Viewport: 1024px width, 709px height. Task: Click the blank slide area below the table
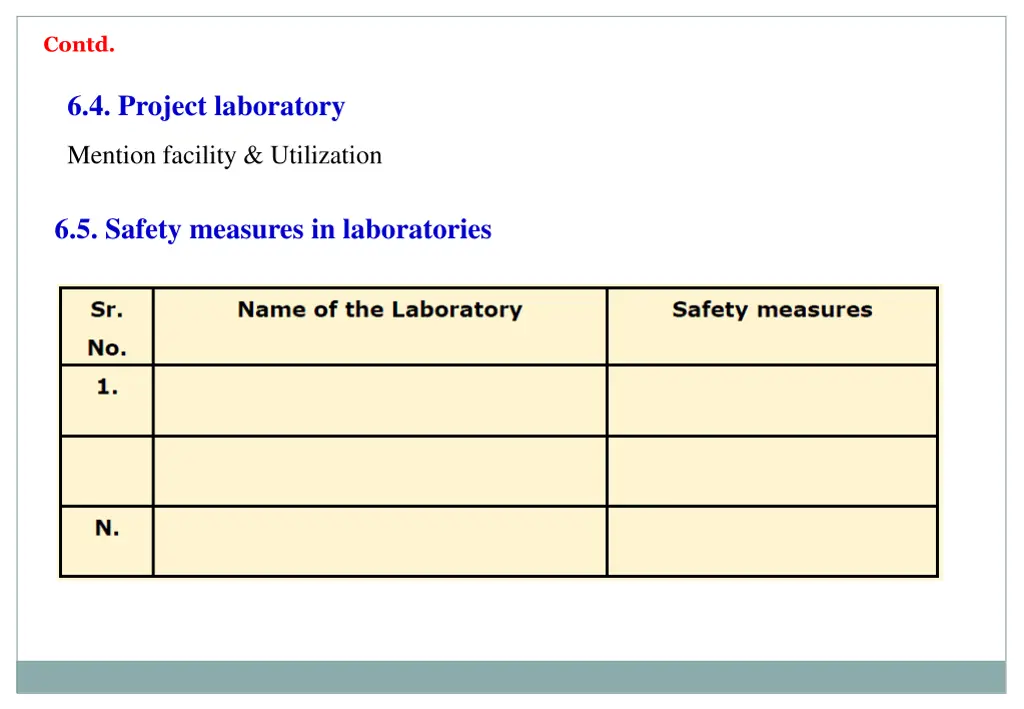[x=511, y=619]
